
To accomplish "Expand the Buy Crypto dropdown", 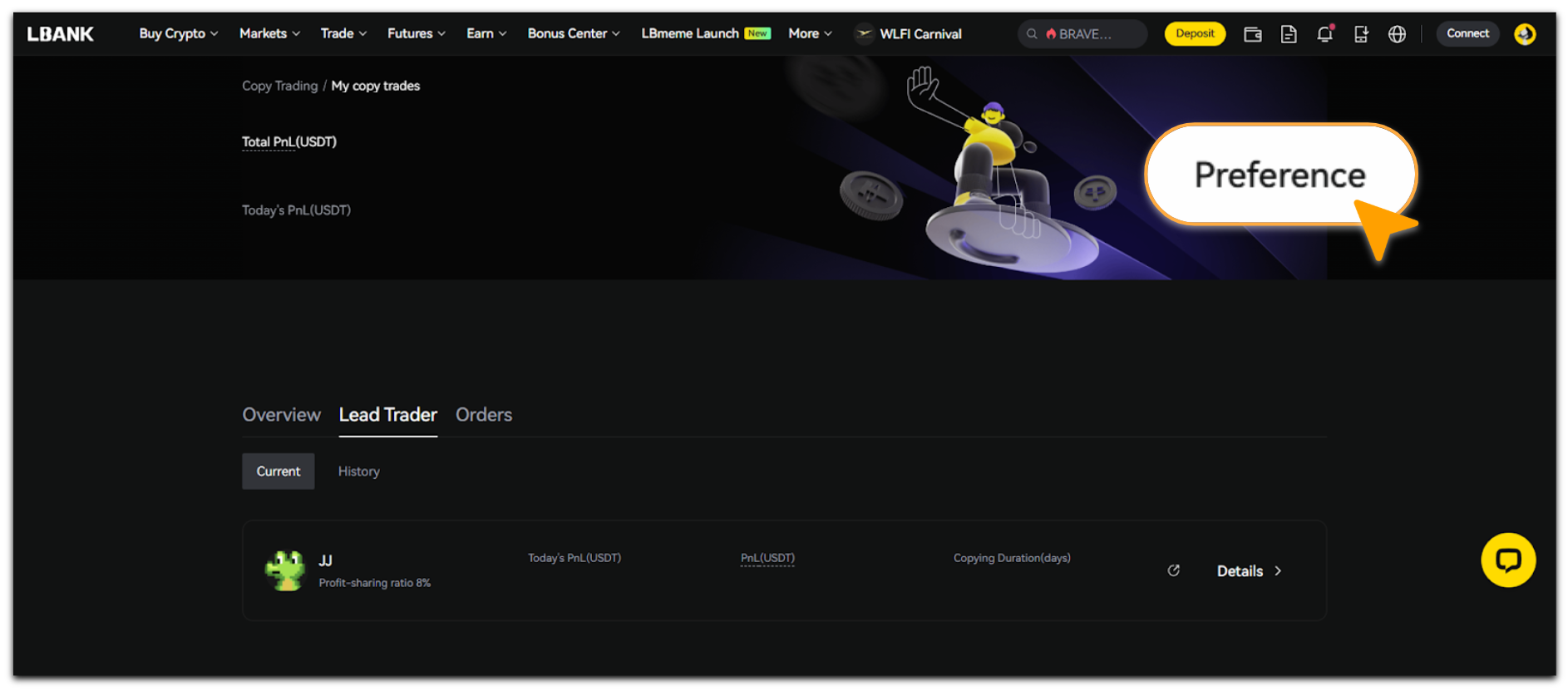I will click(178, 34).
